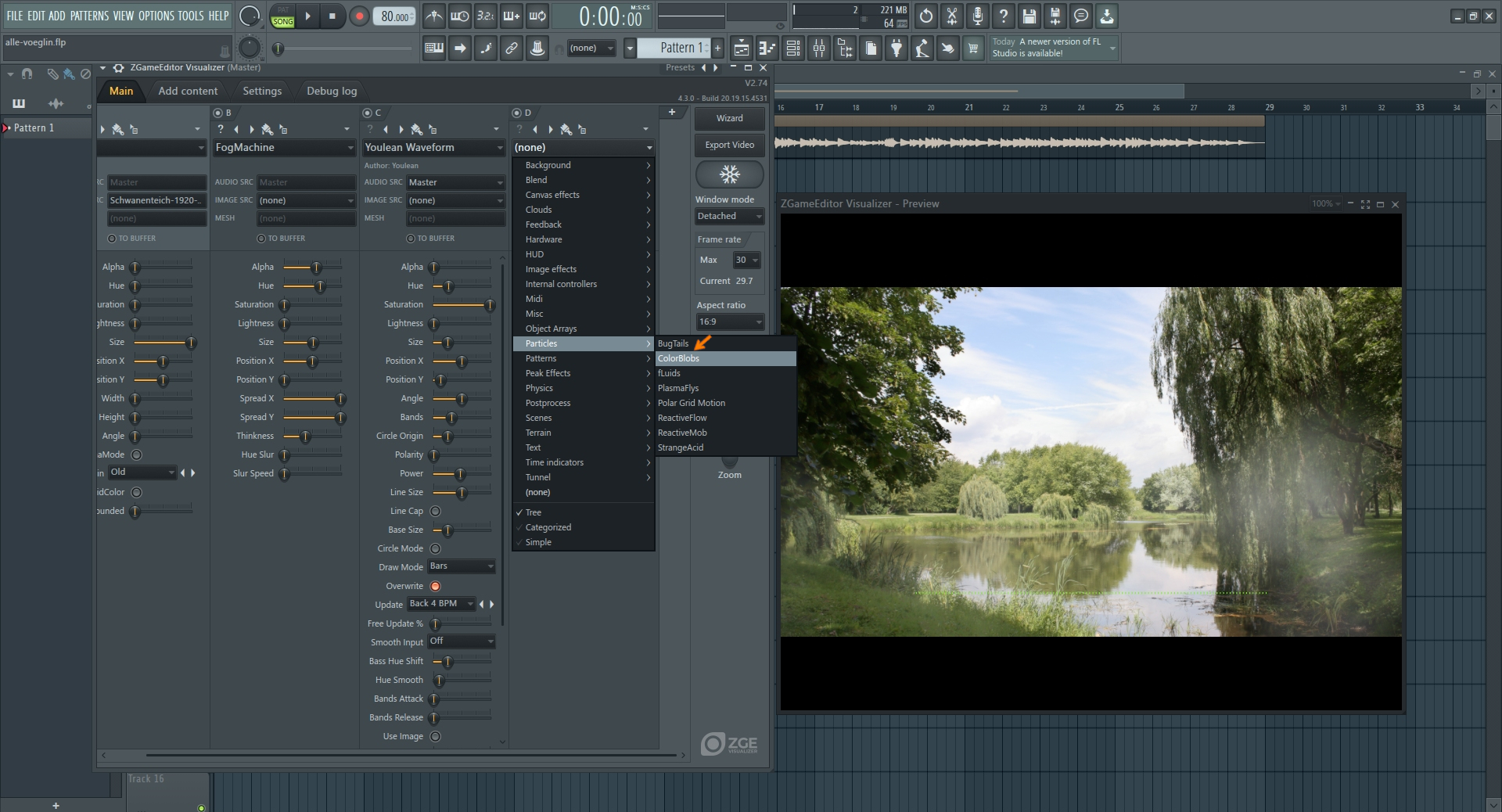1502x812 pixels.
Task: Open the piano roll view icon
Action: [767, 49]
